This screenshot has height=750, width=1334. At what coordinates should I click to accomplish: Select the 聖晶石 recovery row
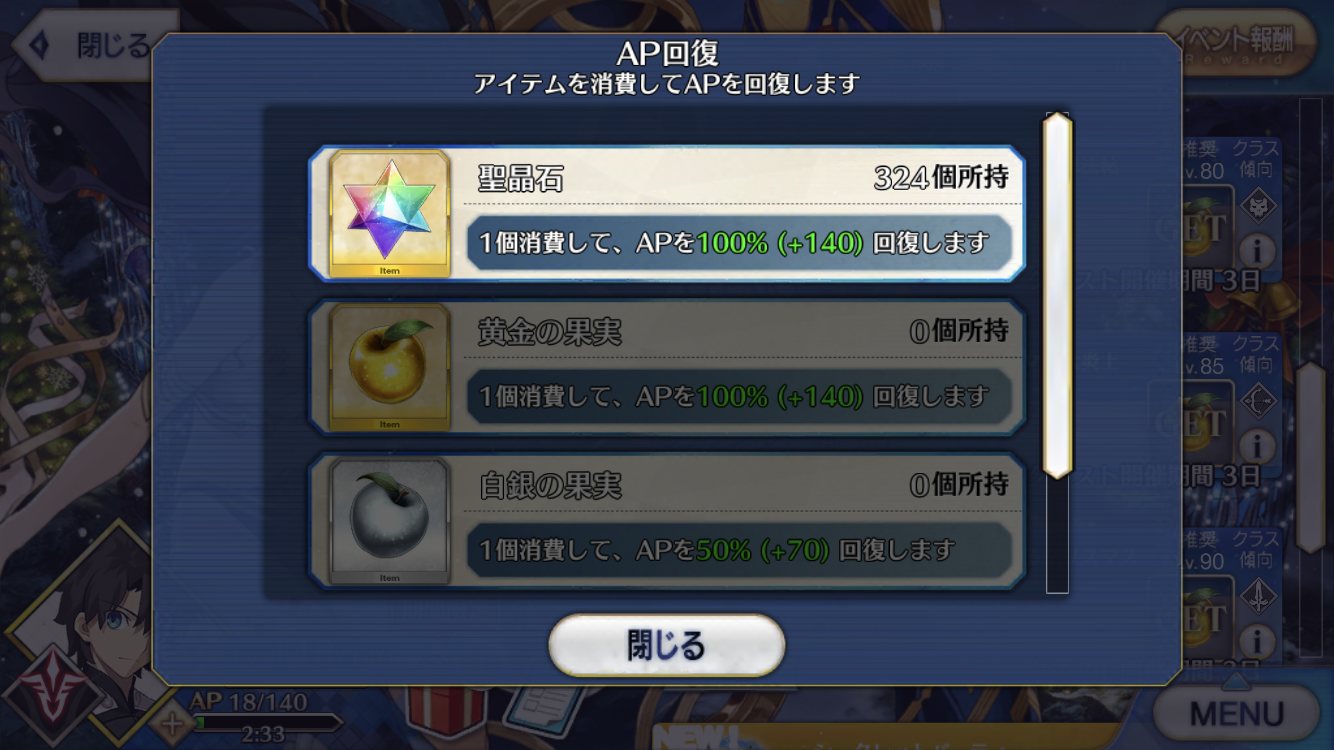tap(666, 214)
